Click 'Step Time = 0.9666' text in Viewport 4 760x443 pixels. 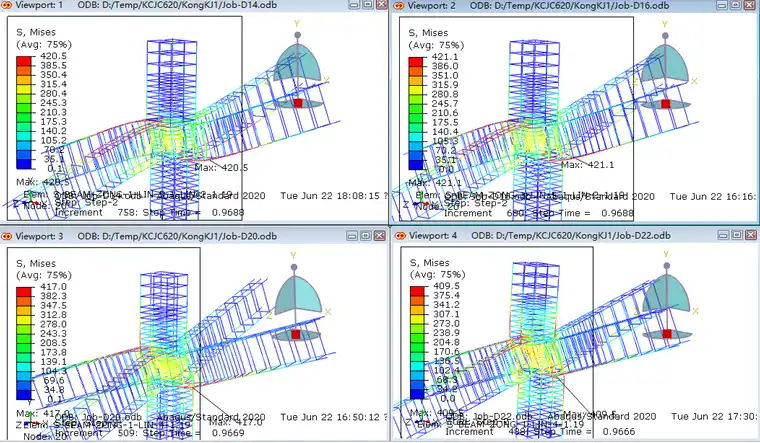[584, 431]
